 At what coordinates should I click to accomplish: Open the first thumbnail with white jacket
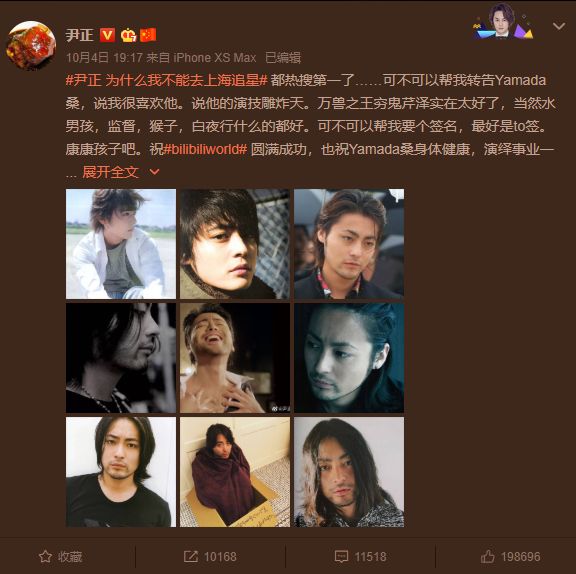point(121,244)
